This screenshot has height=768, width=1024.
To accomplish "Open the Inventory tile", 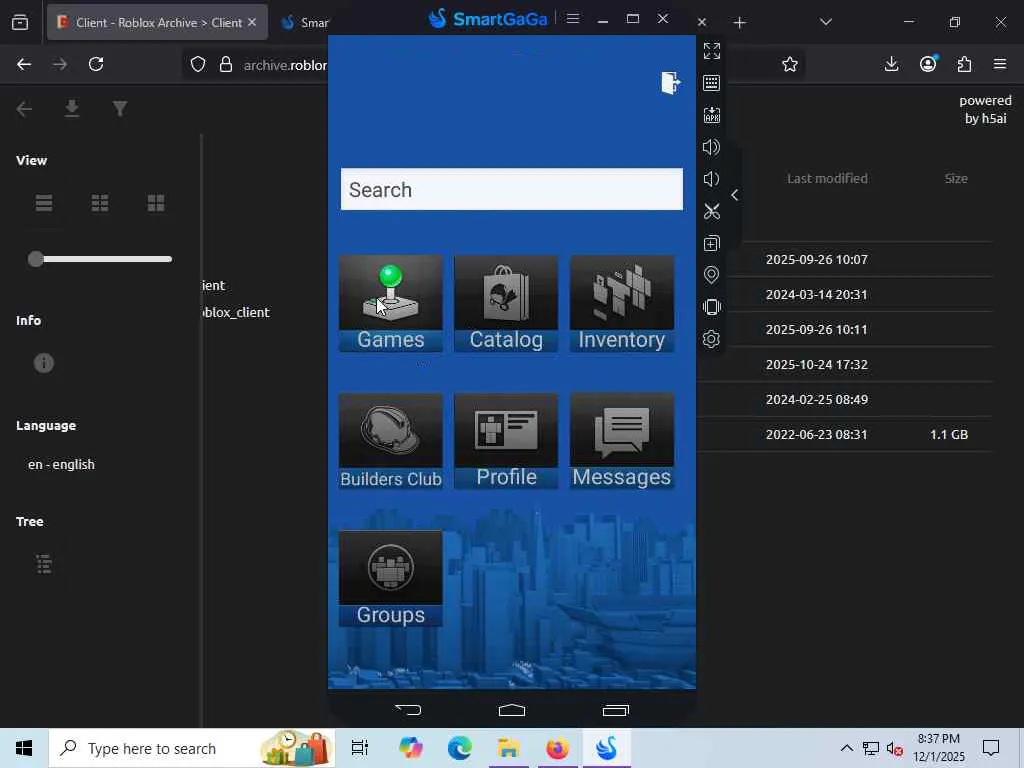I will (622, 304).
